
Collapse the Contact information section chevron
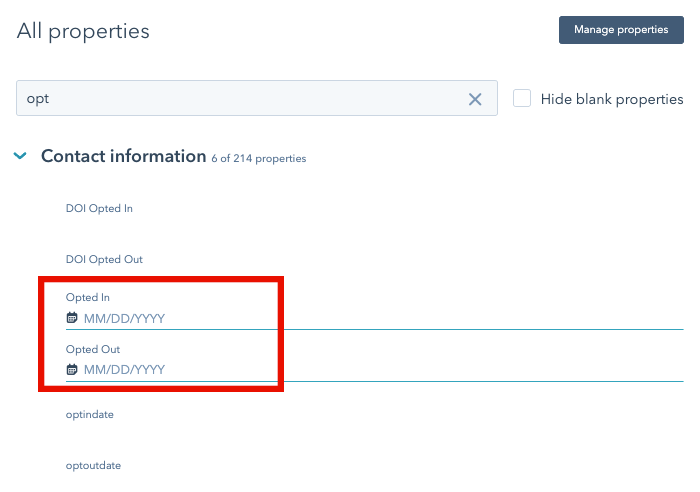tap(20, 156)
